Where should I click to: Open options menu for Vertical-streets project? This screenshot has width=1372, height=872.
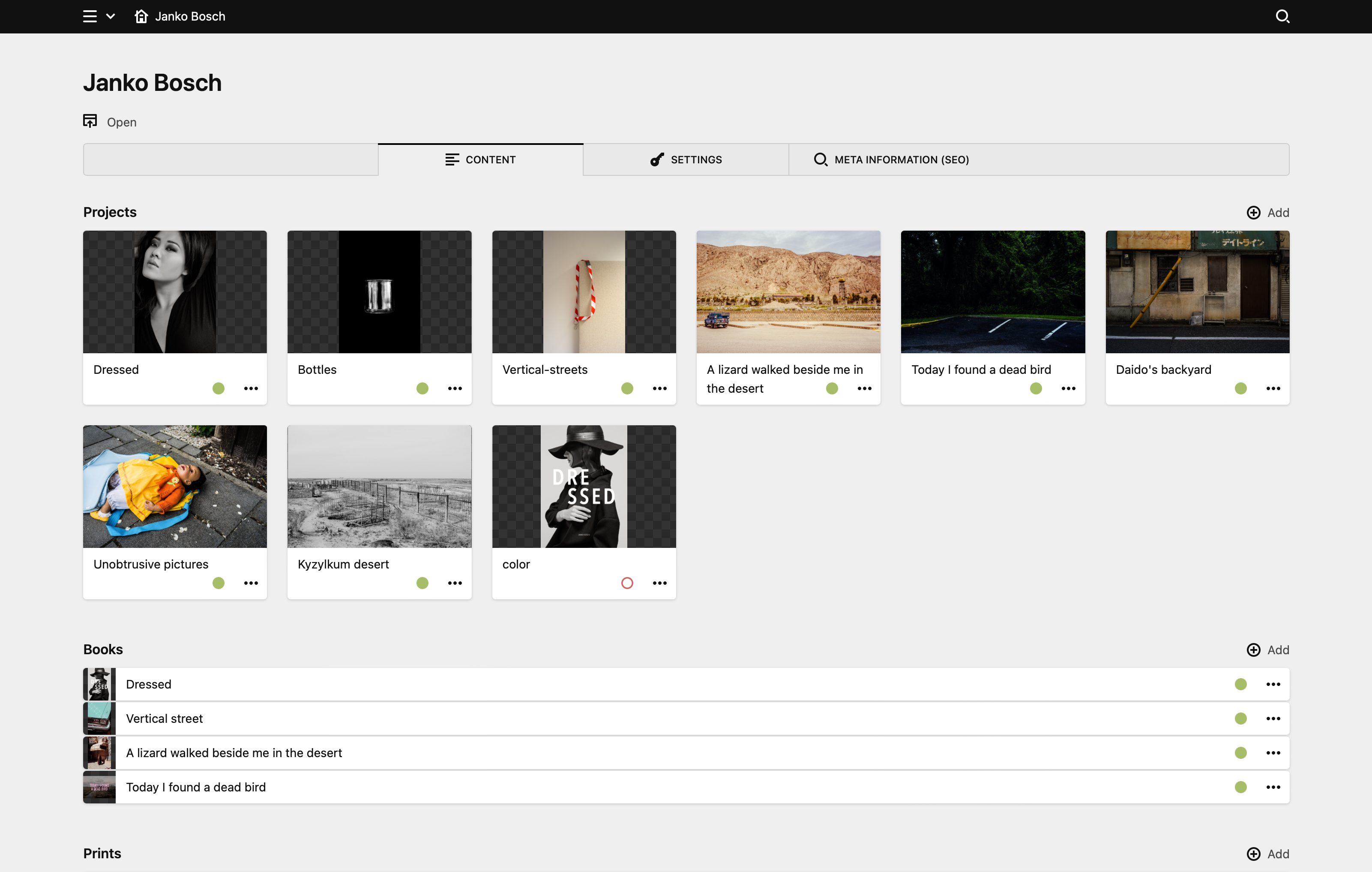[x=660, y=389]
